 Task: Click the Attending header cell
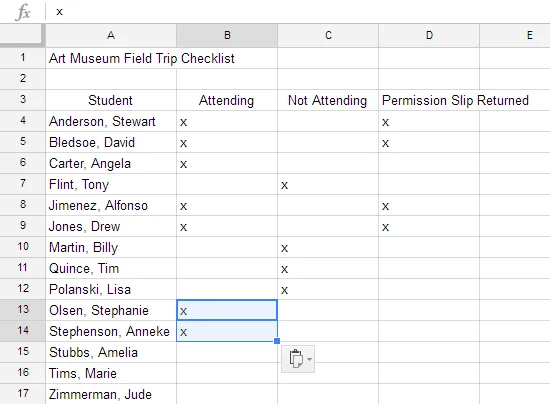click(227, 100)
